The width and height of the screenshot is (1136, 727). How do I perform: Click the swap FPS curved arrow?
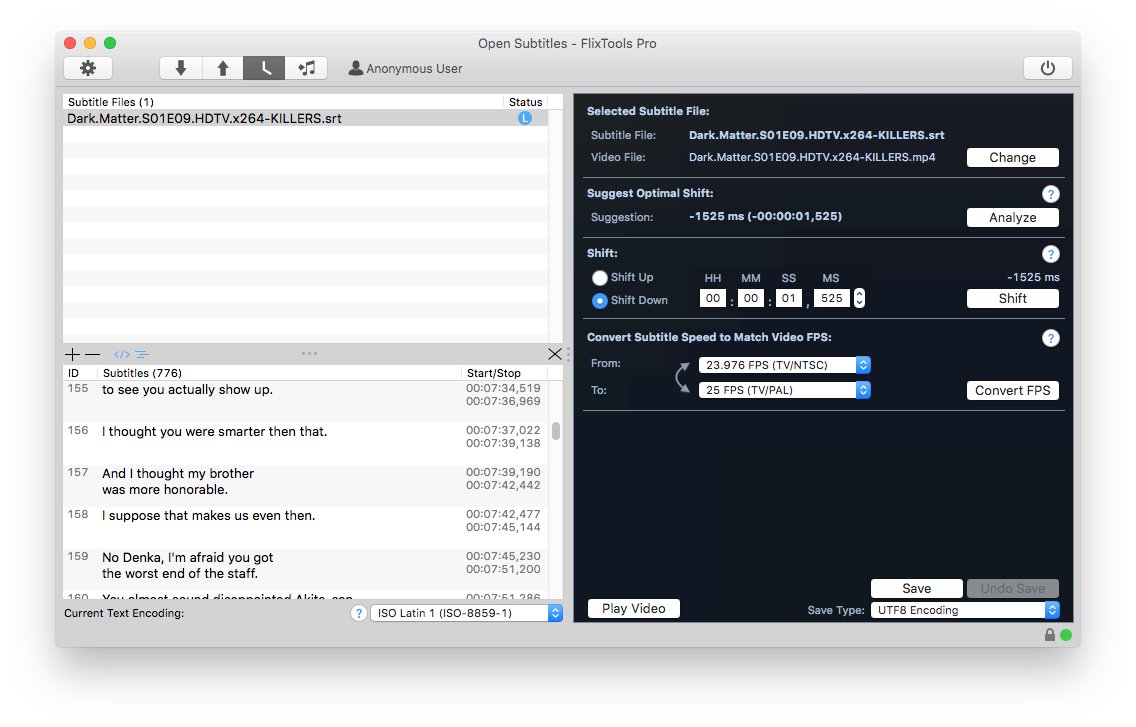click(x=682, y=378)
